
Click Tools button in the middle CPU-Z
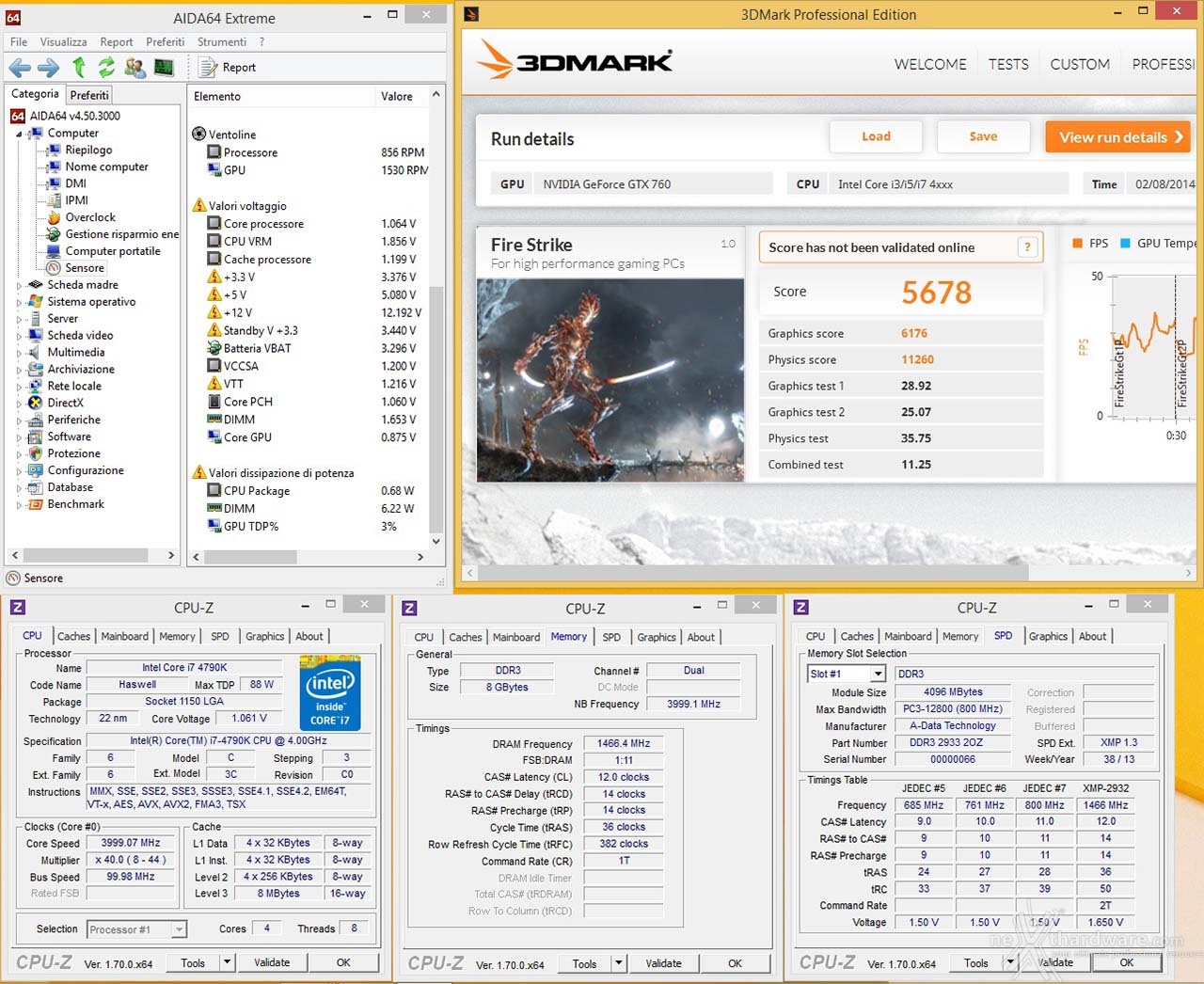(x=584, y=963)
